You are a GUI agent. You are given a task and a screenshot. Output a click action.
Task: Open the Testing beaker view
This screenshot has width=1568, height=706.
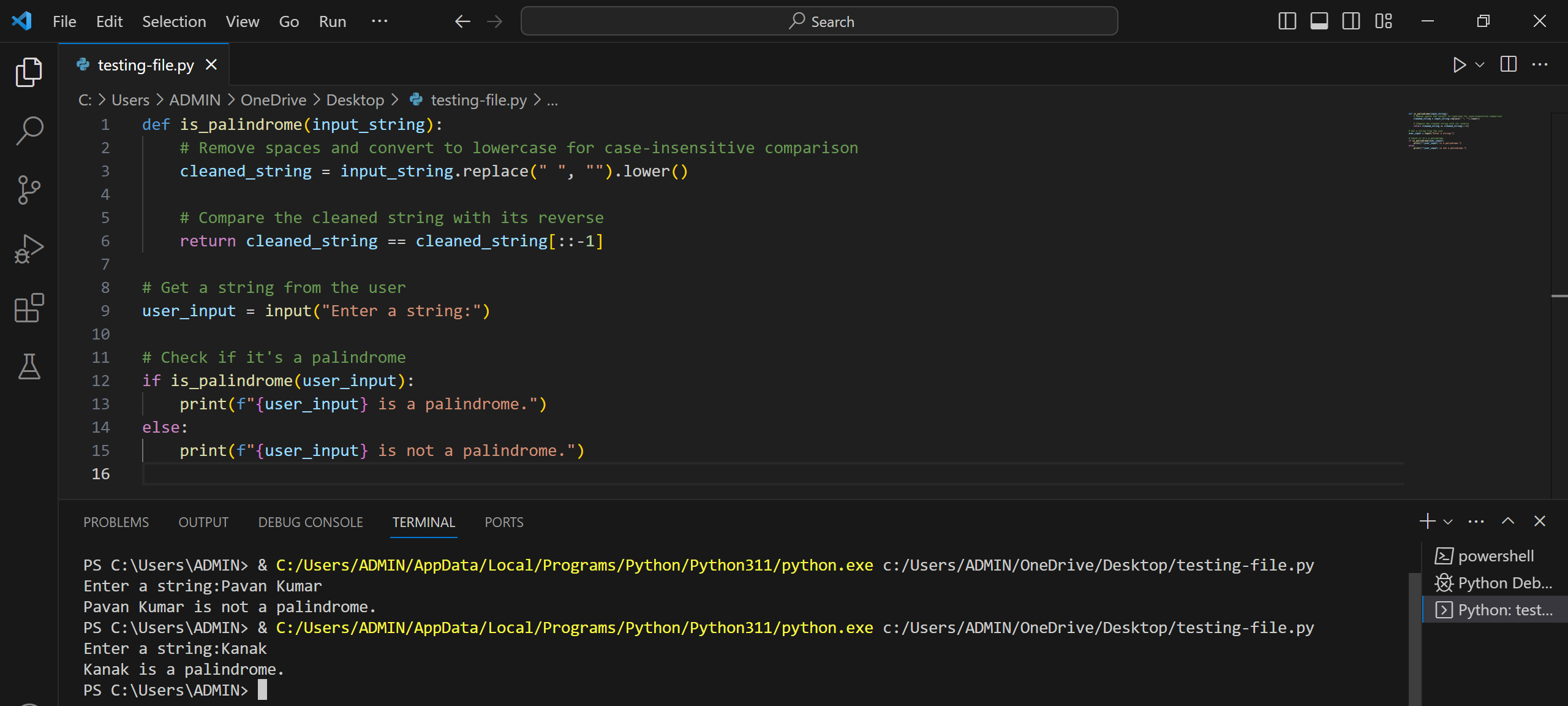pos(29,366)
